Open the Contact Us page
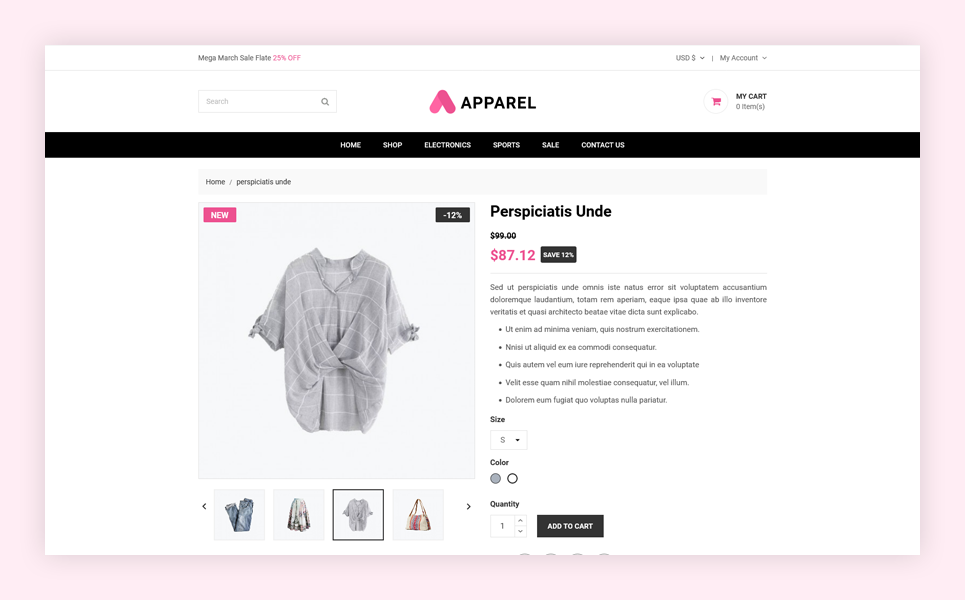Screen dimensions: 965x600 pyautogui.click(x=603, y=145)
